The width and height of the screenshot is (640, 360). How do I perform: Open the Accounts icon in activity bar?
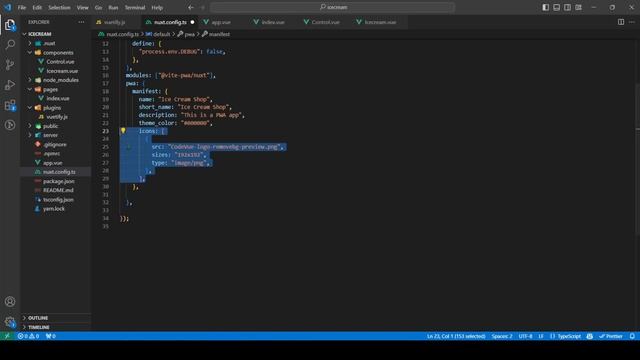tap(10, 302)
